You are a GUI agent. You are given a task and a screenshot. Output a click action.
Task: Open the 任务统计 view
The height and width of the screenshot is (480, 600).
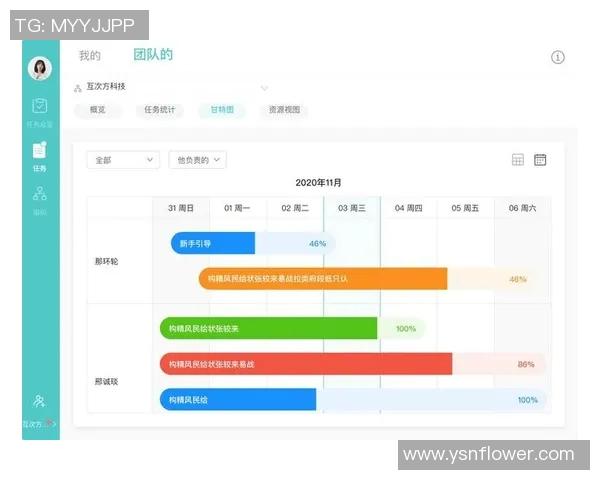(x=159, y=110)
